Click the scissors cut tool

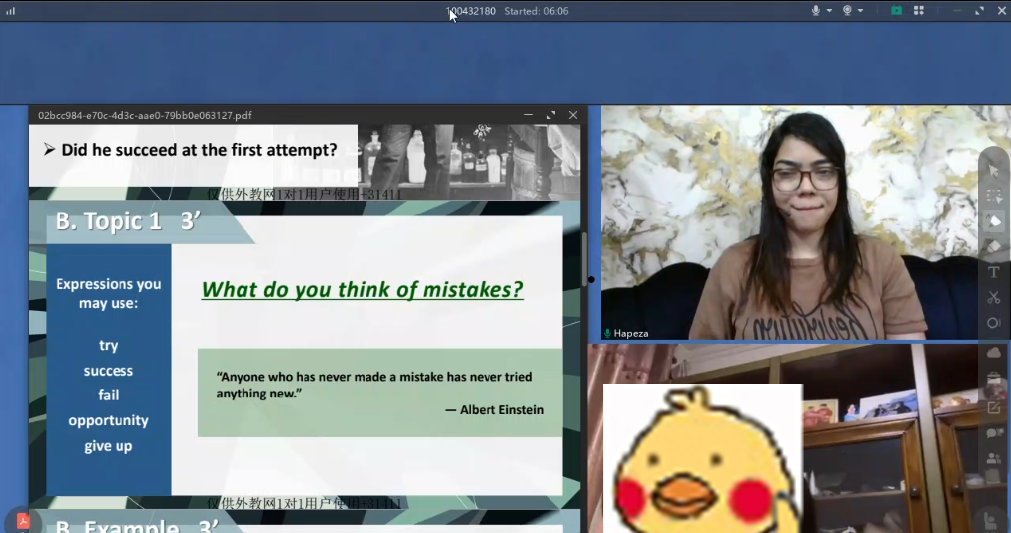[x=994, y=297]
